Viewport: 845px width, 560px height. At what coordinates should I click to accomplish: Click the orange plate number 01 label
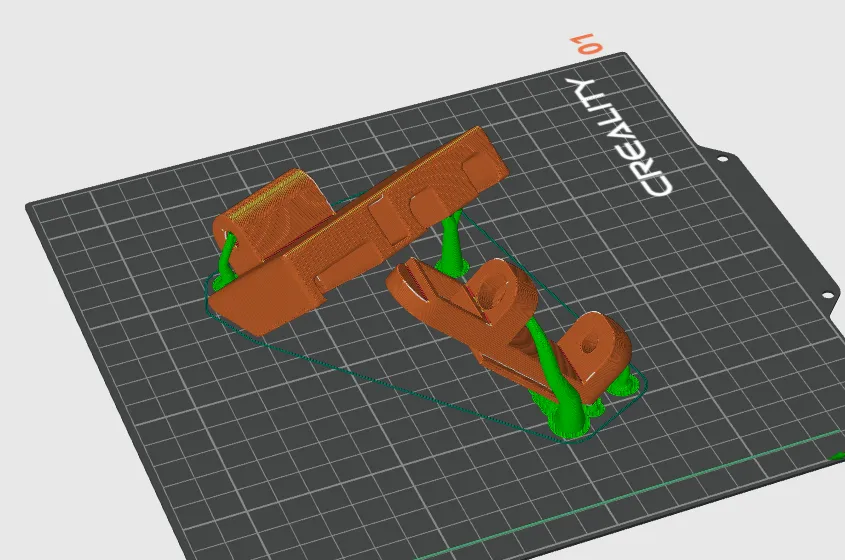586,44
